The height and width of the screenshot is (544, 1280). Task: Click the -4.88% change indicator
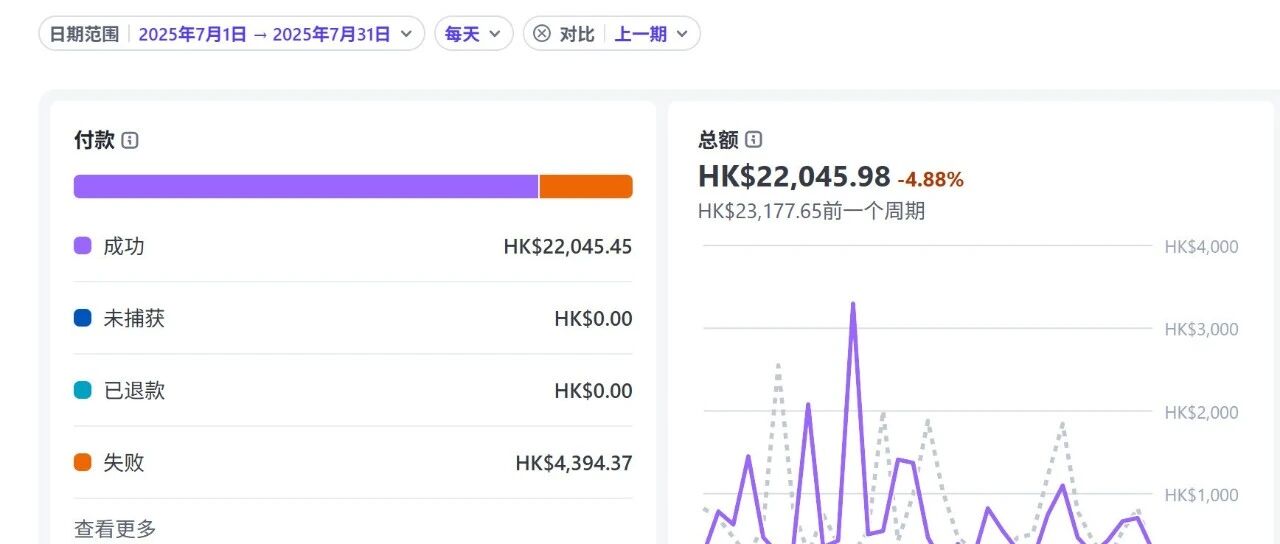click(x=930, y=180)
